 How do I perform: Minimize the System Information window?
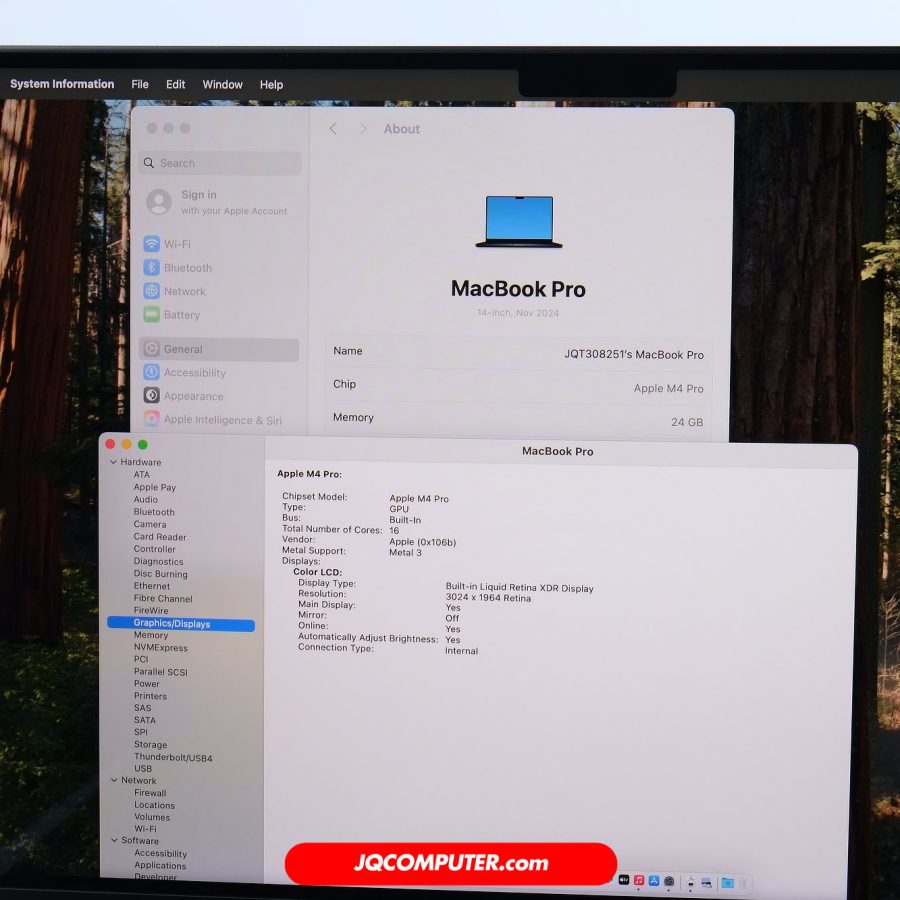(x=126, y=444)
